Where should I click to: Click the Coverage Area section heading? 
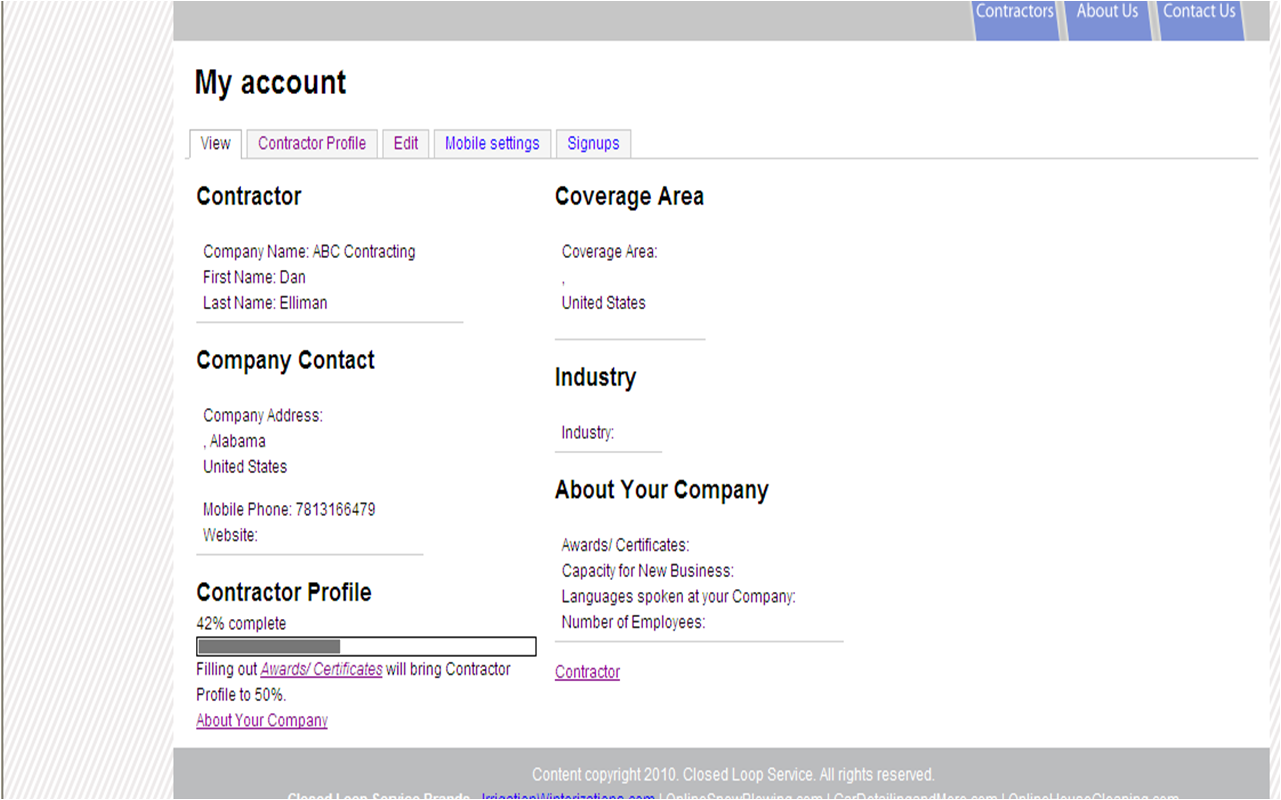pos(629,196)
